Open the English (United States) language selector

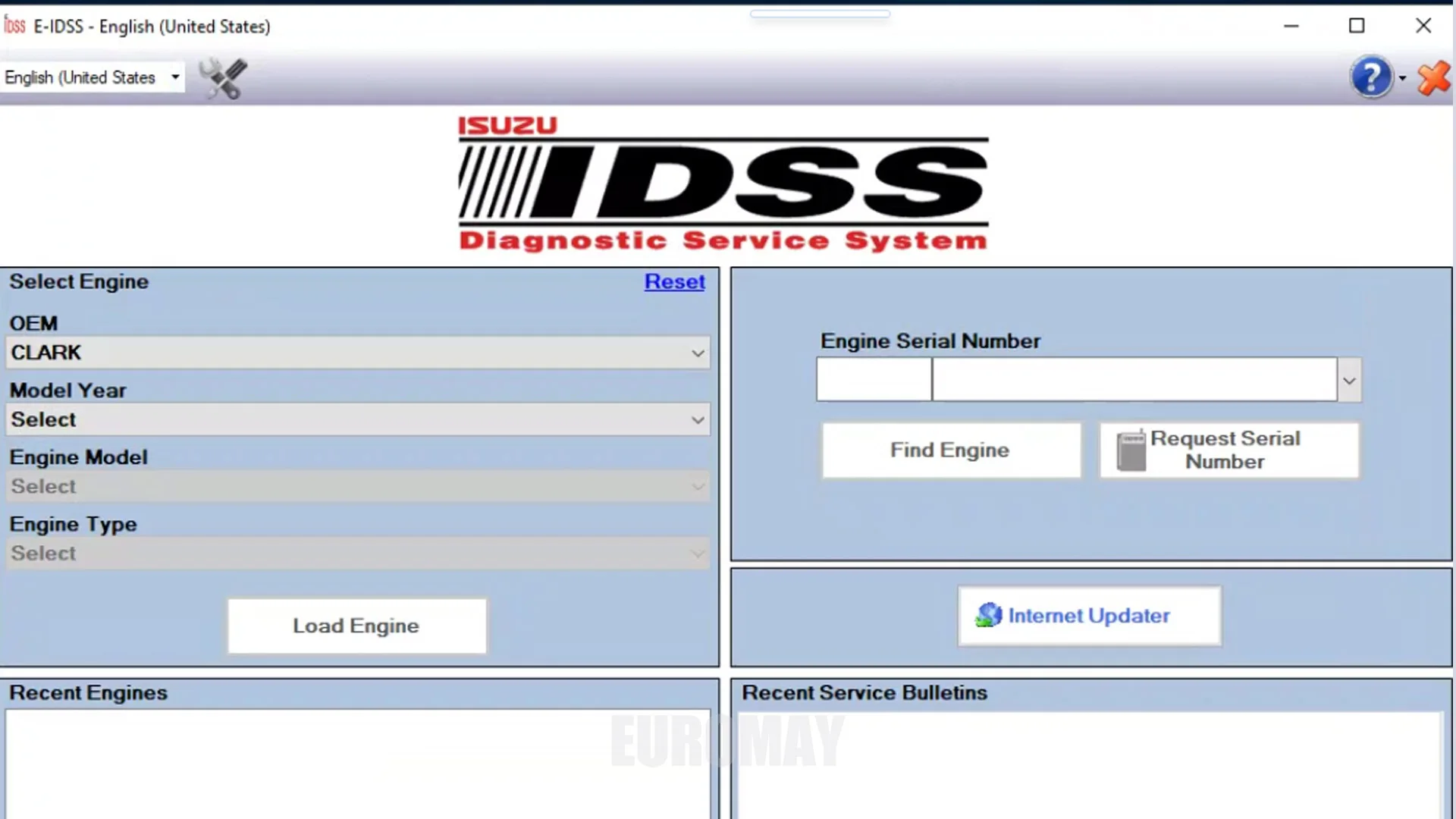pyautogui.click(x=93, y=77)
